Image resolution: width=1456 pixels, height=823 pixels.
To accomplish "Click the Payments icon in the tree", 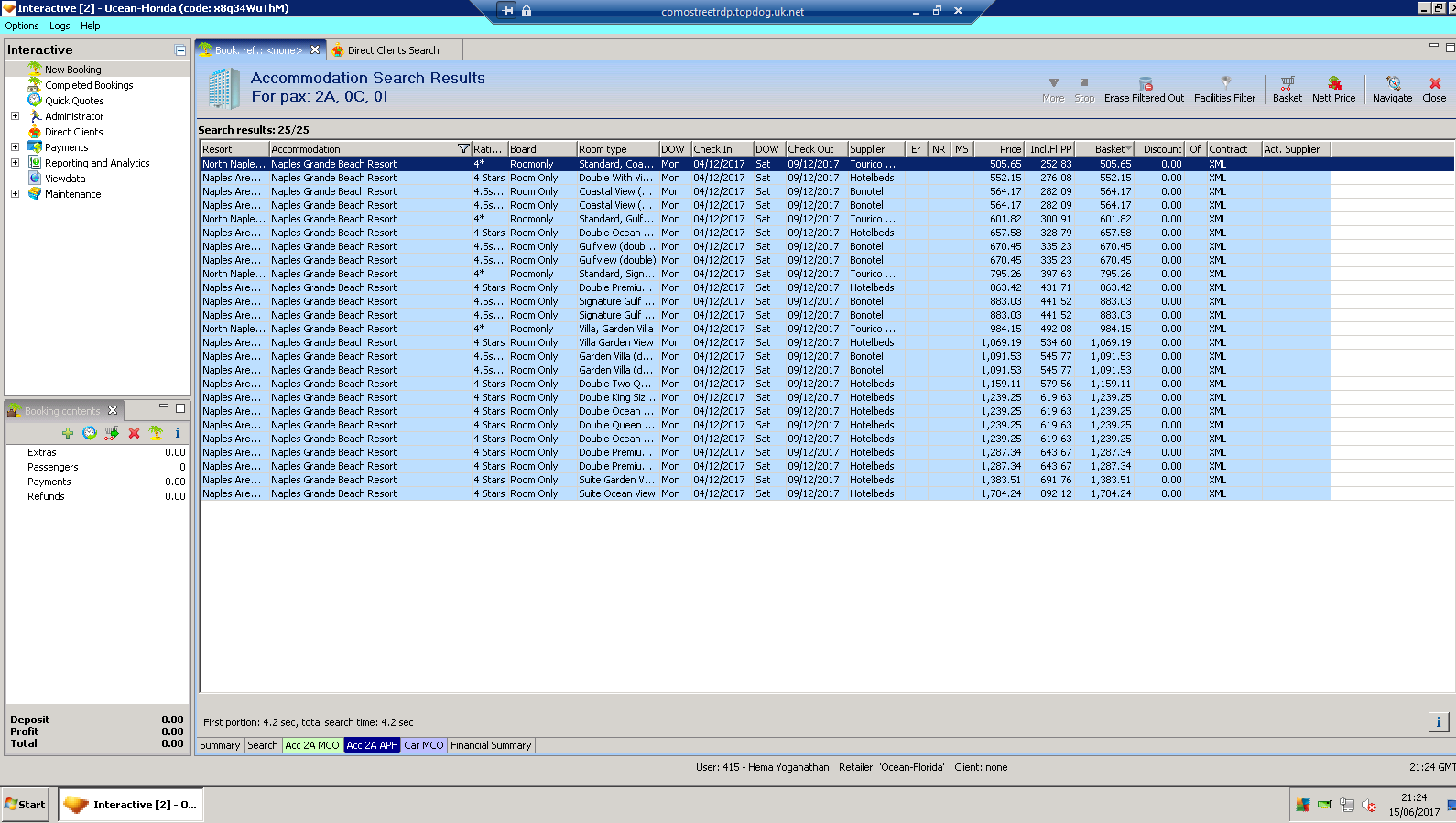I will pos(35,147).
